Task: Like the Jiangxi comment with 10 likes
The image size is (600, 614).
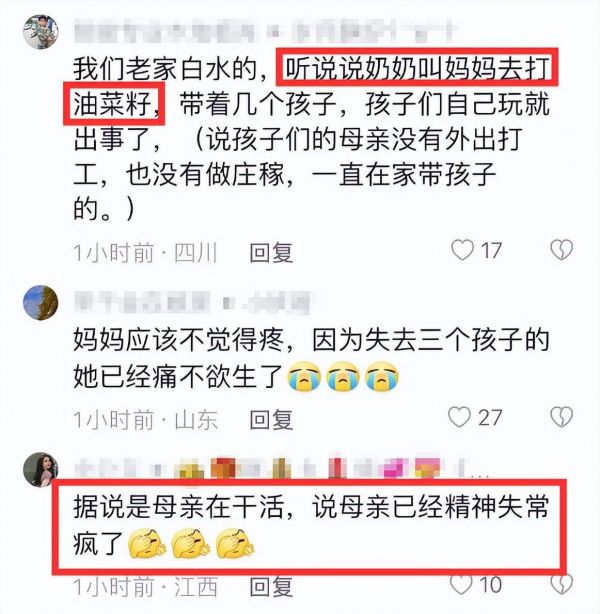Action: tap(461, 585)
